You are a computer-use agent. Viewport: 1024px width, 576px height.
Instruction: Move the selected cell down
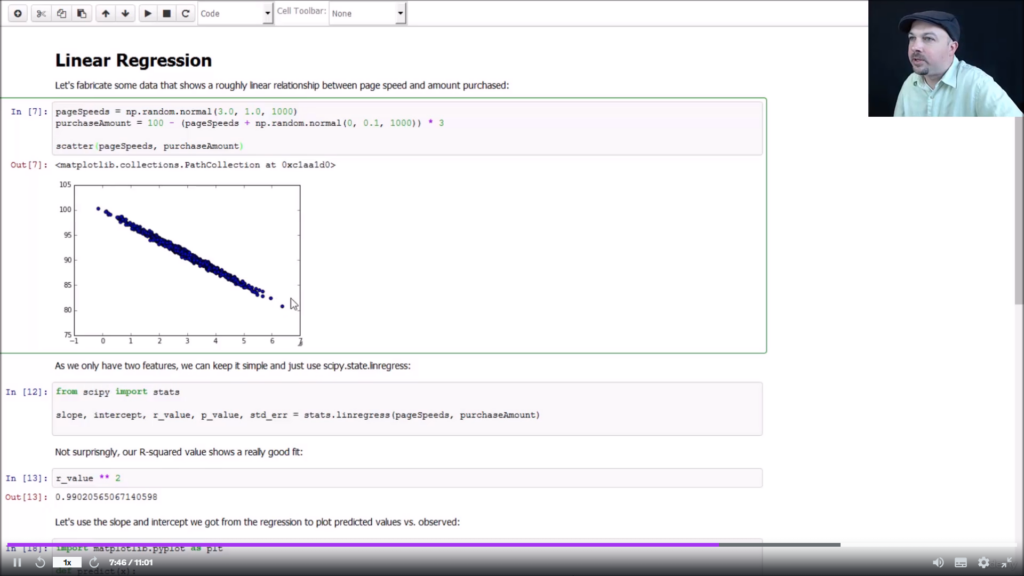[x=125, y=13]
